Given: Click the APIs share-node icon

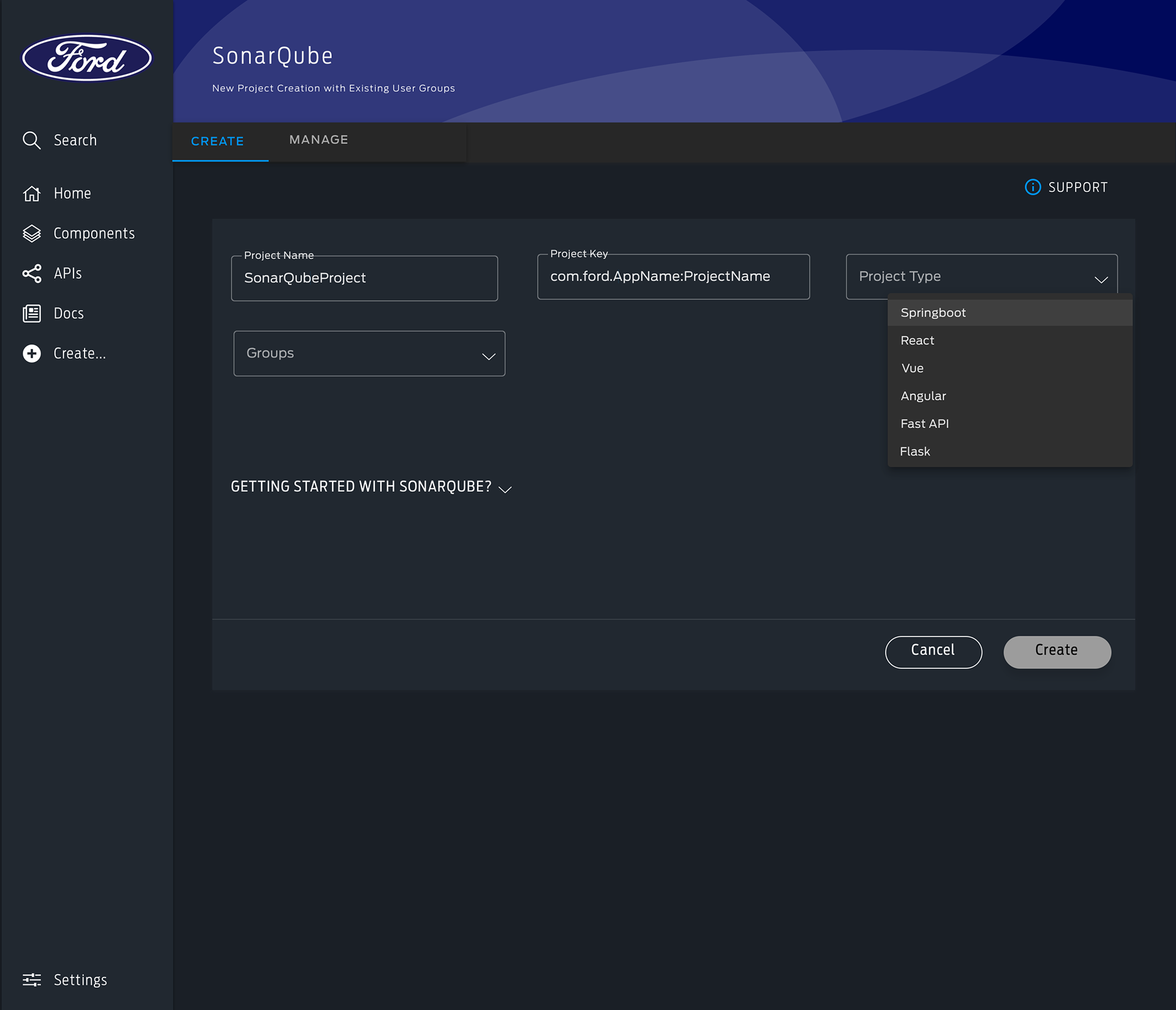Looking at the screenshot, I should pos(31,273).
